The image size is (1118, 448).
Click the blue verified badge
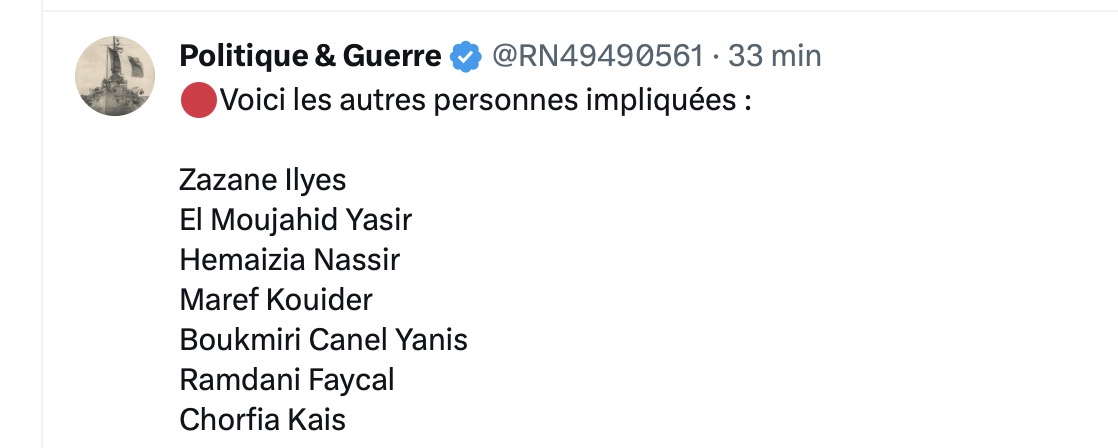pos(465,57)
